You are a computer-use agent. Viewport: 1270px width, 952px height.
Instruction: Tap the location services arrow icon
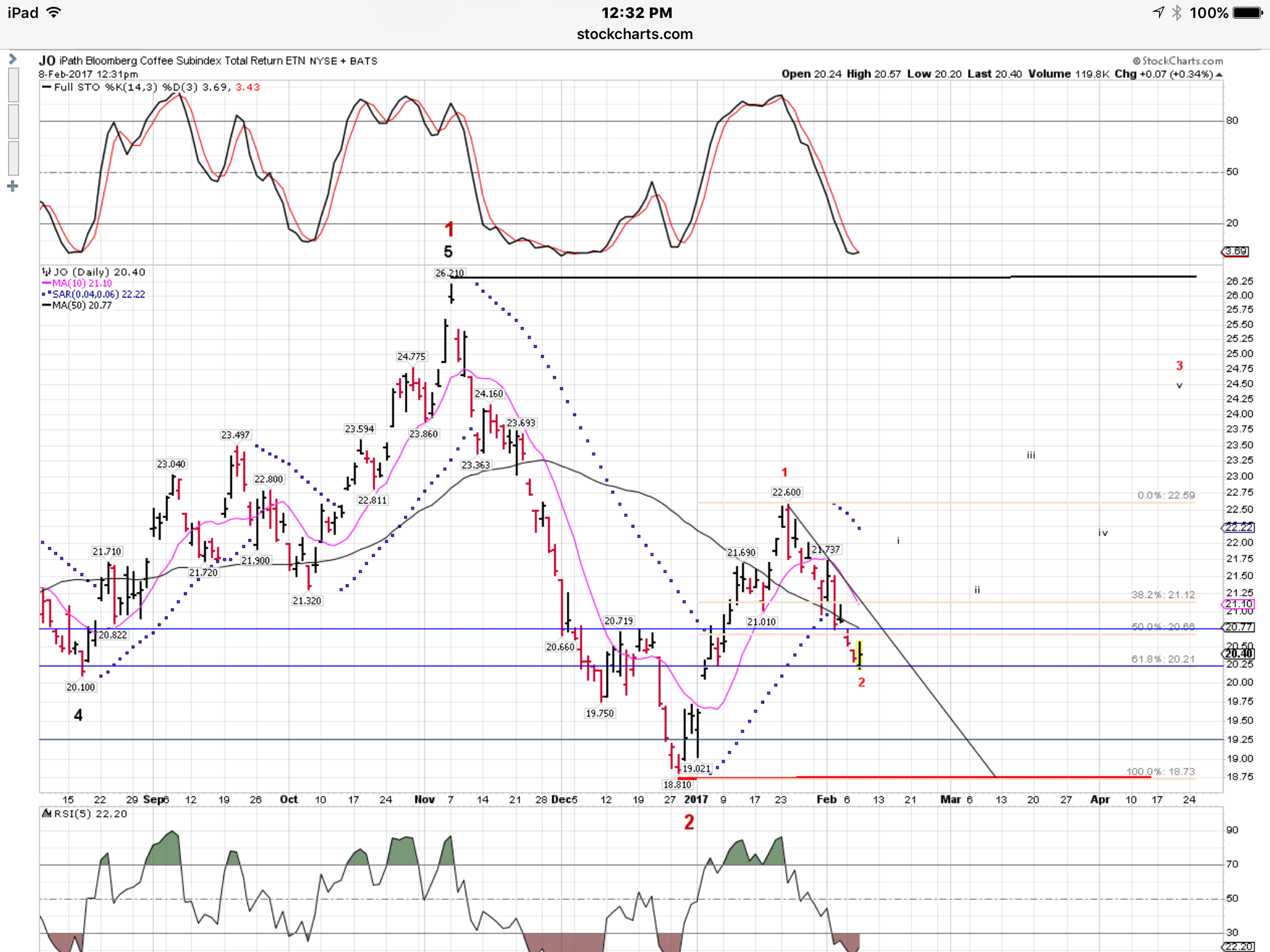point(1158,13)
